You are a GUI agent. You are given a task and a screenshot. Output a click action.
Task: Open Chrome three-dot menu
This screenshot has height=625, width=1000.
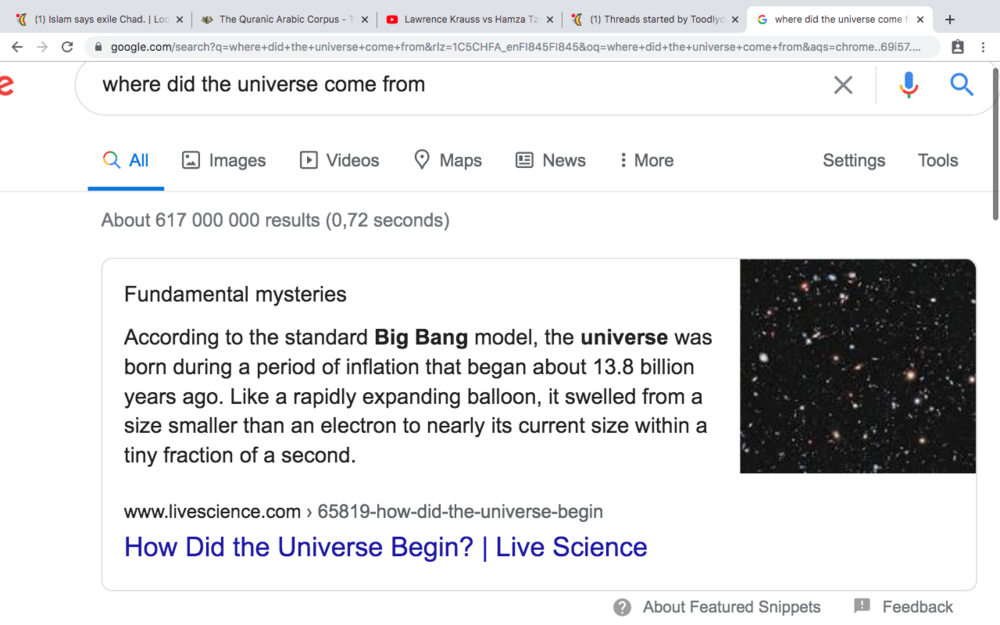coord(983,47)
